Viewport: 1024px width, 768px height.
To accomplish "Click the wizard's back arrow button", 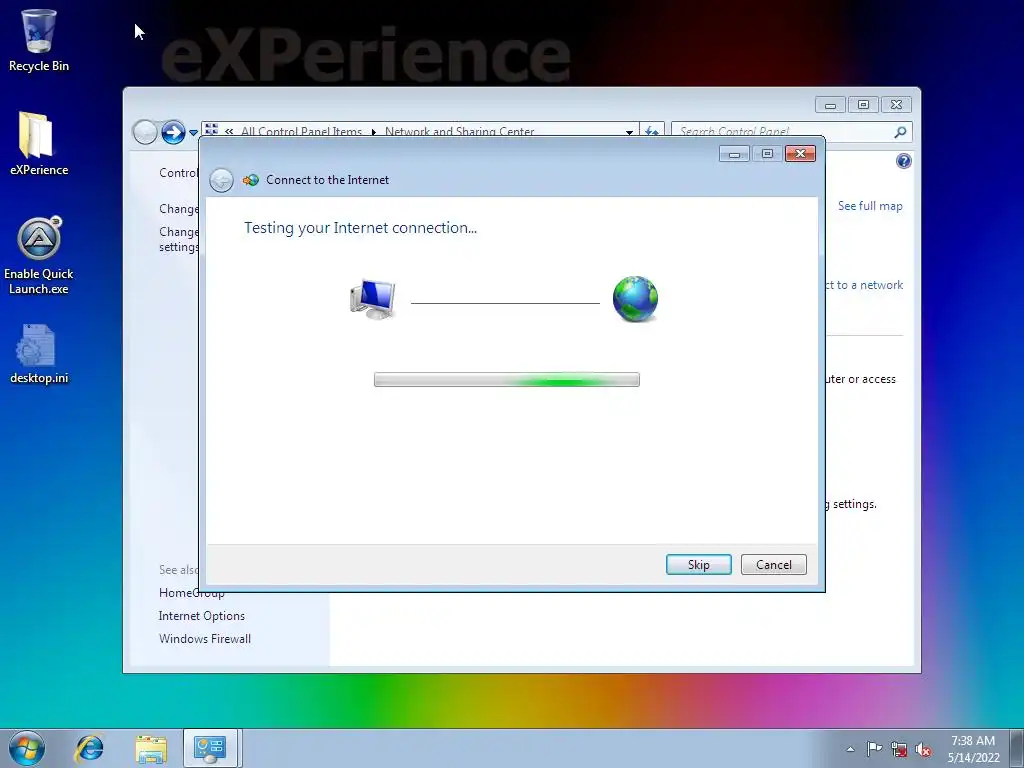I will pos(221,180).
